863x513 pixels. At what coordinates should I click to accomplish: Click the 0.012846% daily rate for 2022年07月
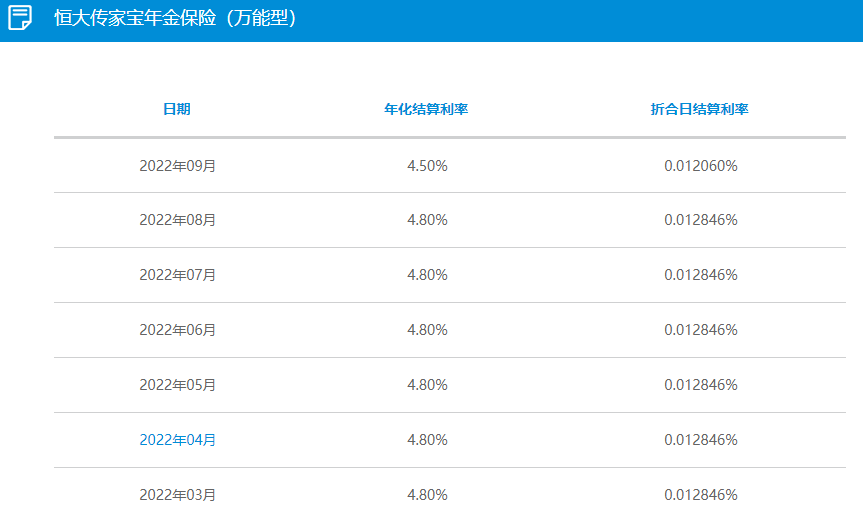701,275
